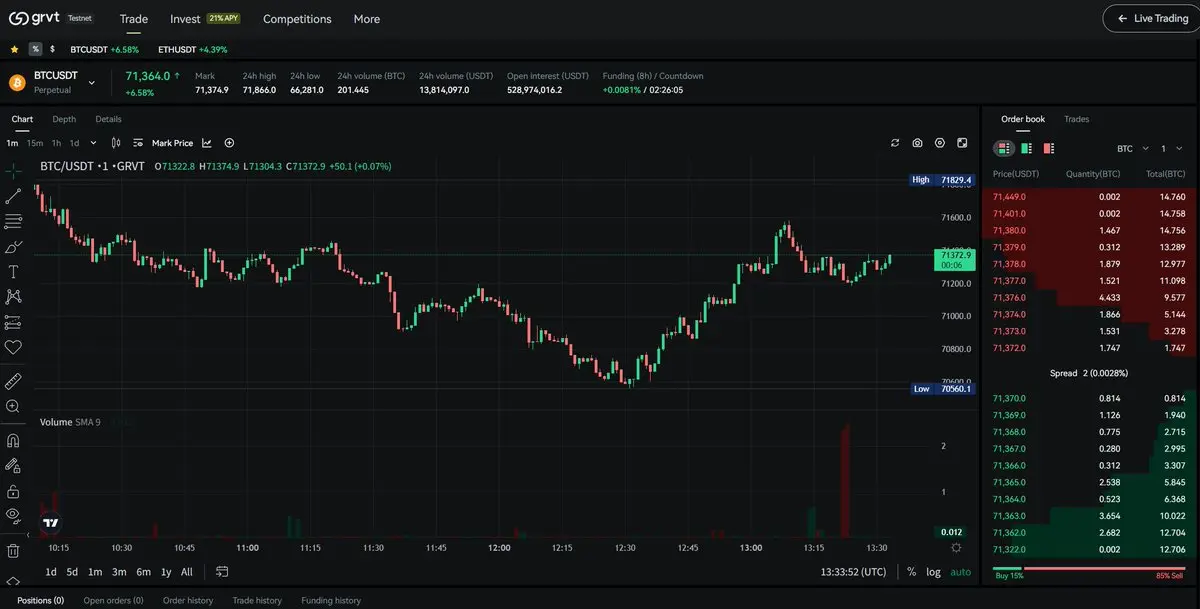Switch to the Trades tab

click(x=1077, y=119)
